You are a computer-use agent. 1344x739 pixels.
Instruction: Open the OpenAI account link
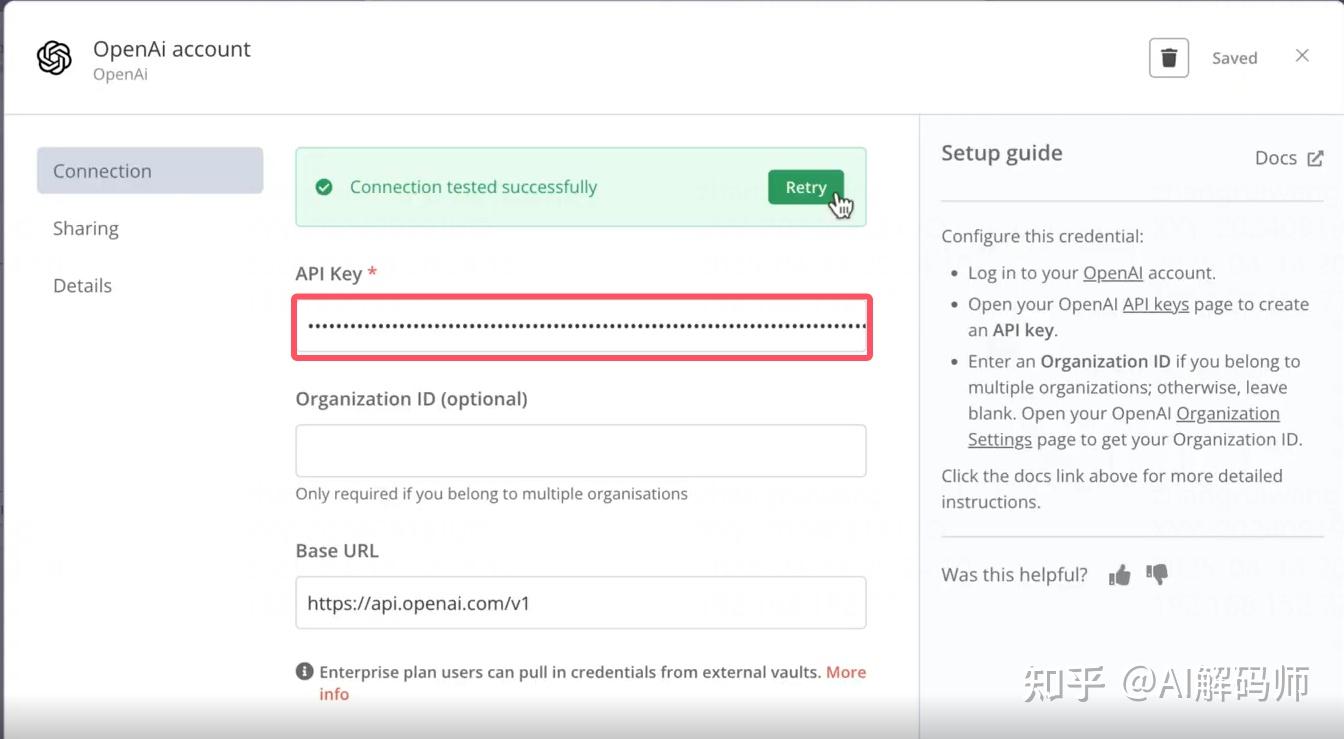1112,273
